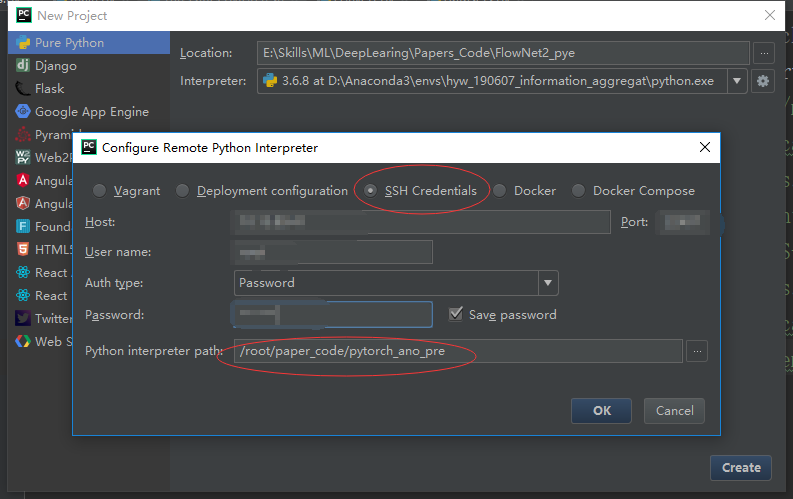The height and width of the screenshot is (499, 793).
Task: Click the Google App Engine icon
Action: [23, 111]
